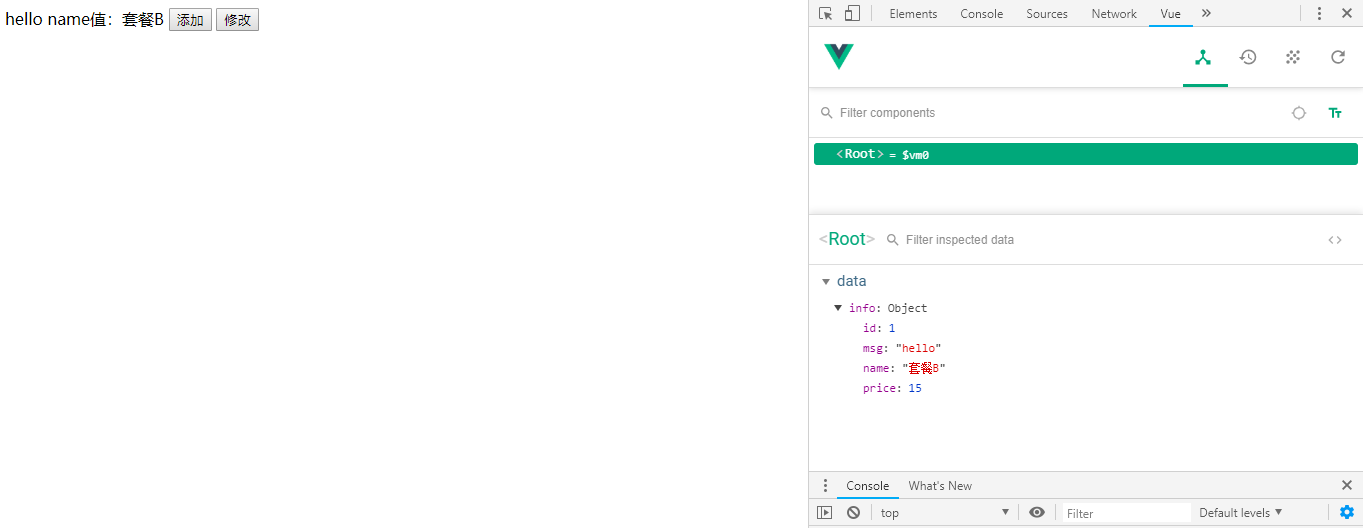Click the 修改 button
The height and width of the screenshot is (528, 1363).
[x=237, y=20]
